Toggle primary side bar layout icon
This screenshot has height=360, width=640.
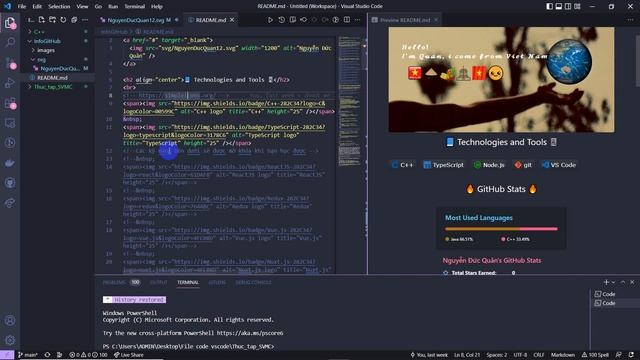549,6
